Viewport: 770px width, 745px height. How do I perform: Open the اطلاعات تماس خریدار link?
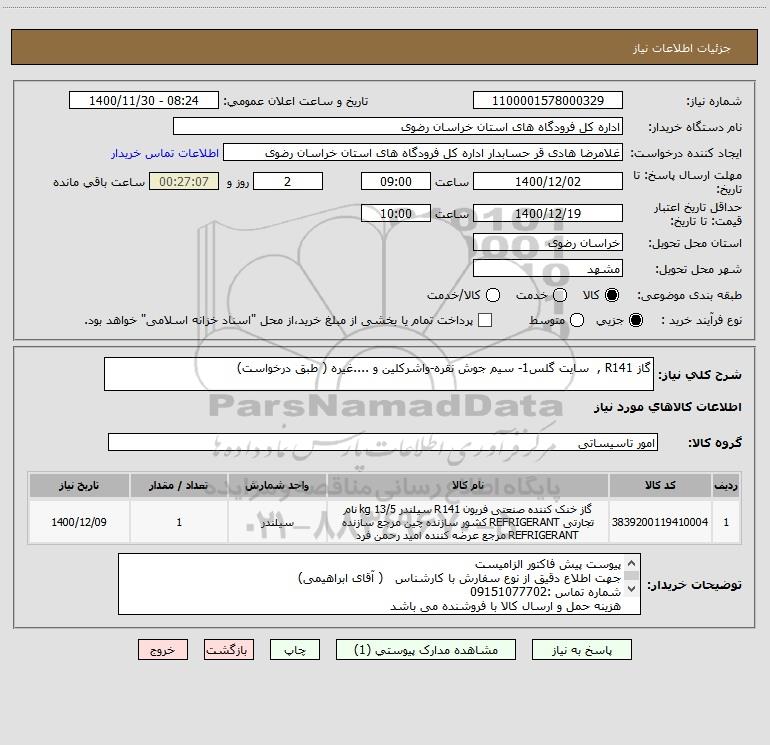click(x=165, y=153)
